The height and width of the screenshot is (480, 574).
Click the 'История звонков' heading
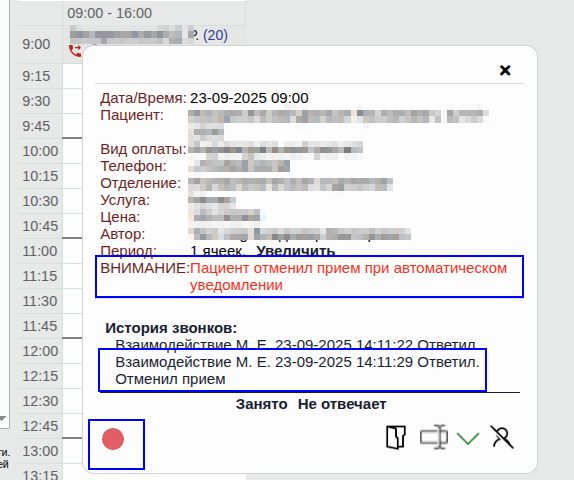171,328
